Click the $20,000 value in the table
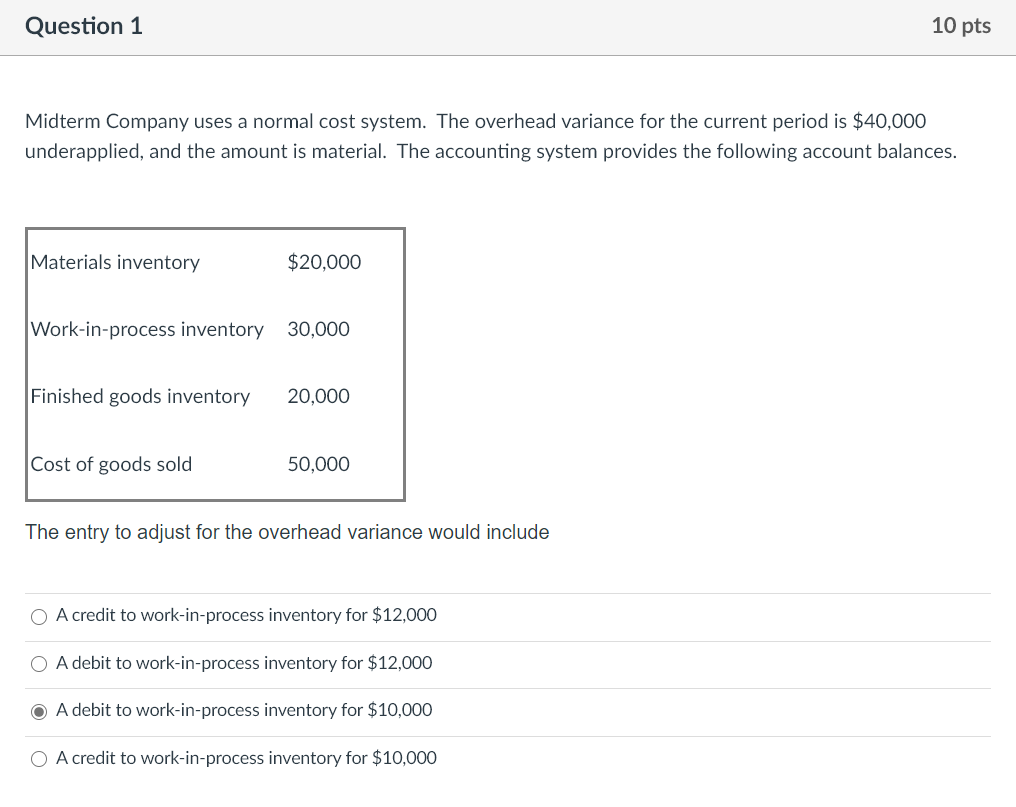 [323, 262]
